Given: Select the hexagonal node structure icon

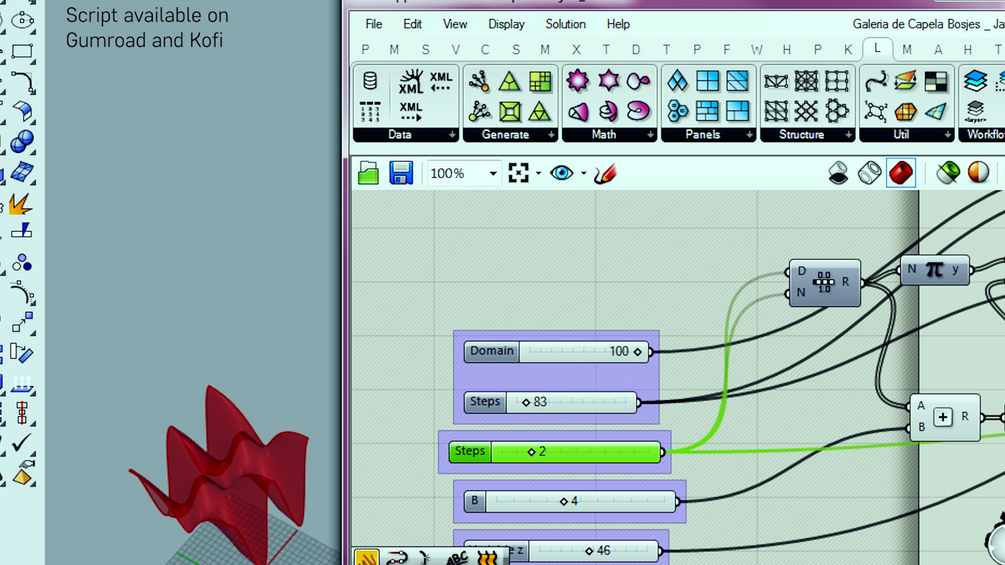Looking at the screenshot, I should click(x=836, y=111).
